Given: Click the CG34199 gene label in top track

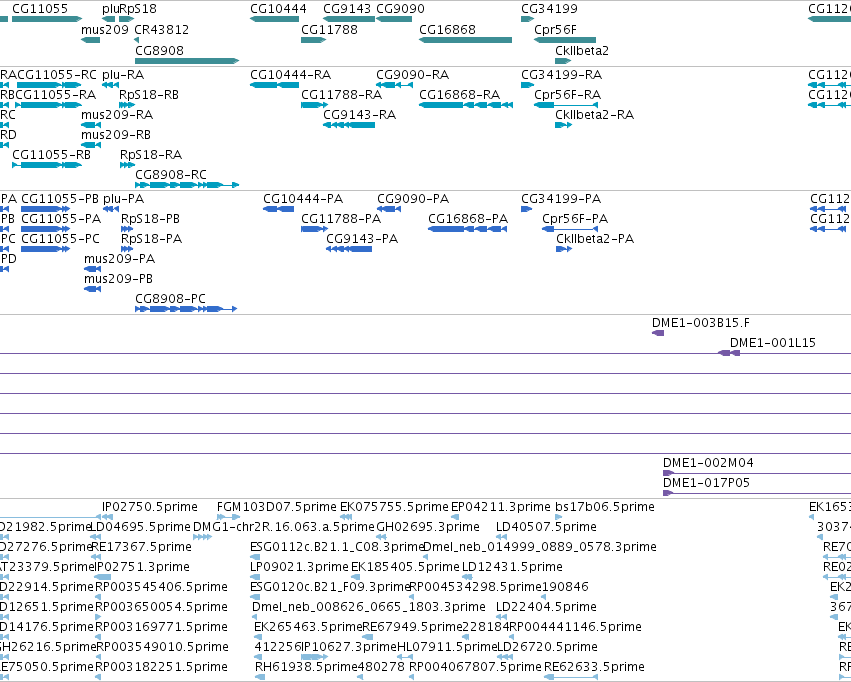Looking at the screenshot, I should [x=549, y=9].
